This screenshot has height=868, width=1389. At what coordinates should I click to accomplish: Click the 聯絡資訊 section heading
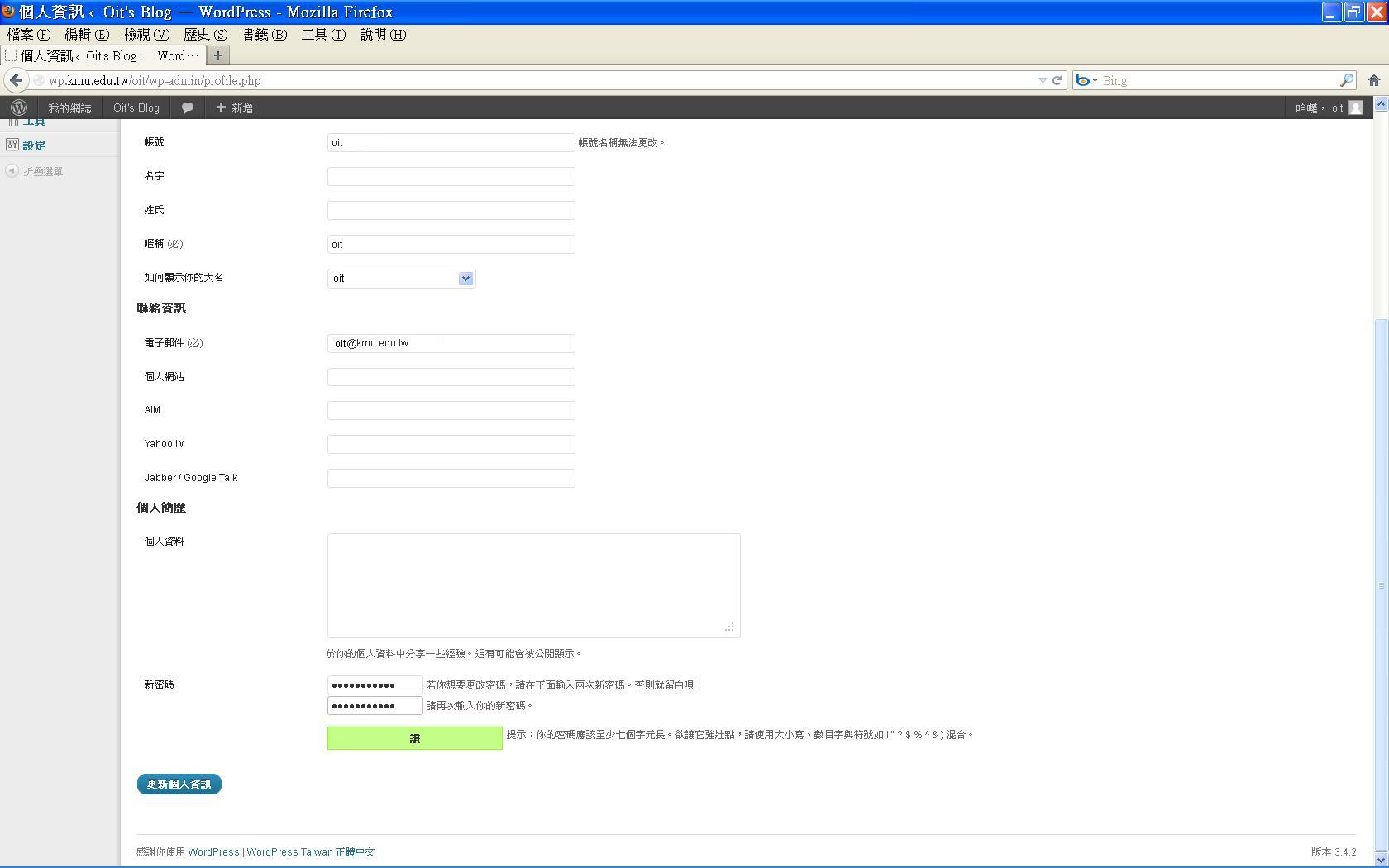(x=161, y=308)
